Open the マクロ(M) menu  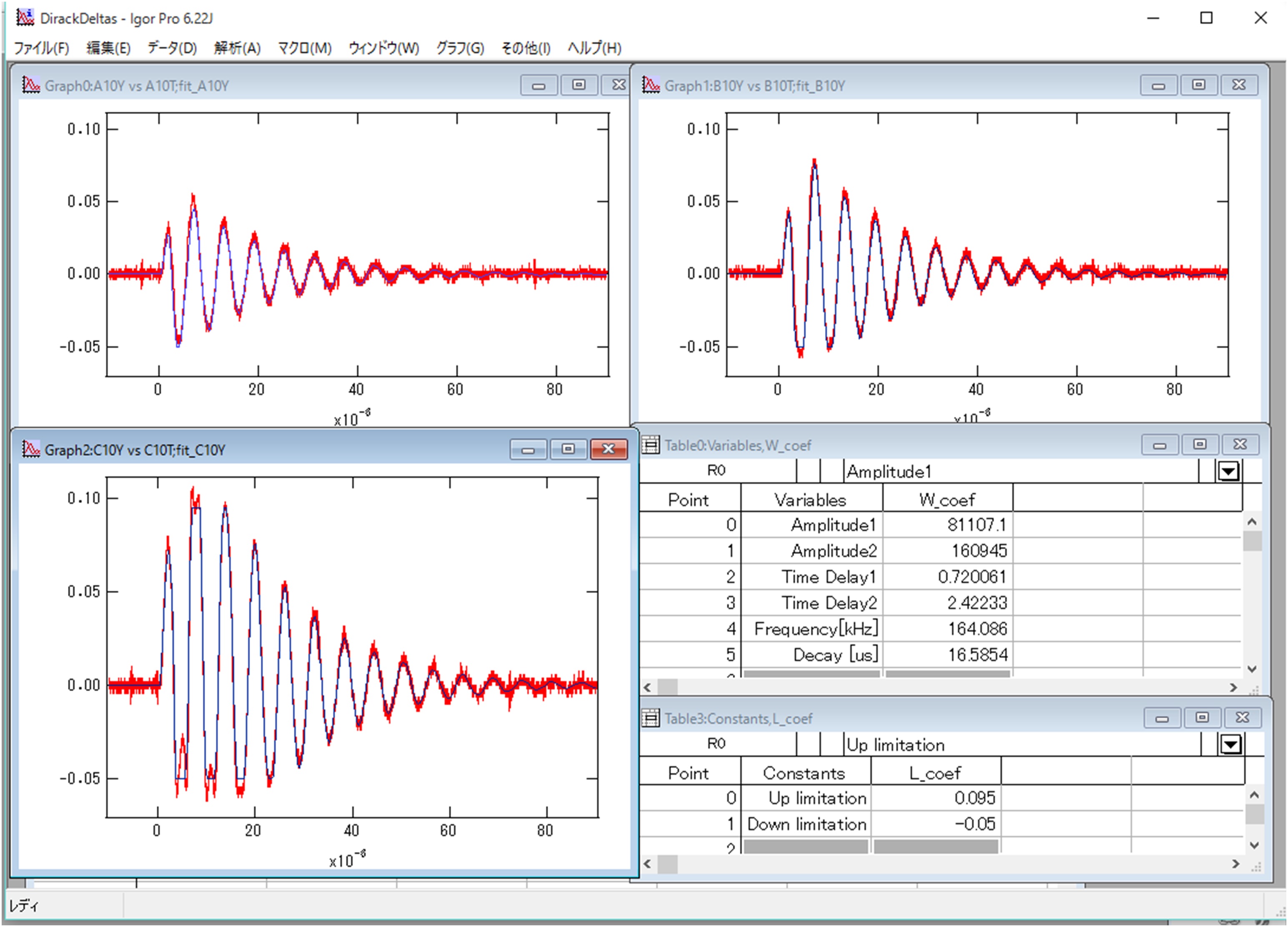(x=304, y=48)
